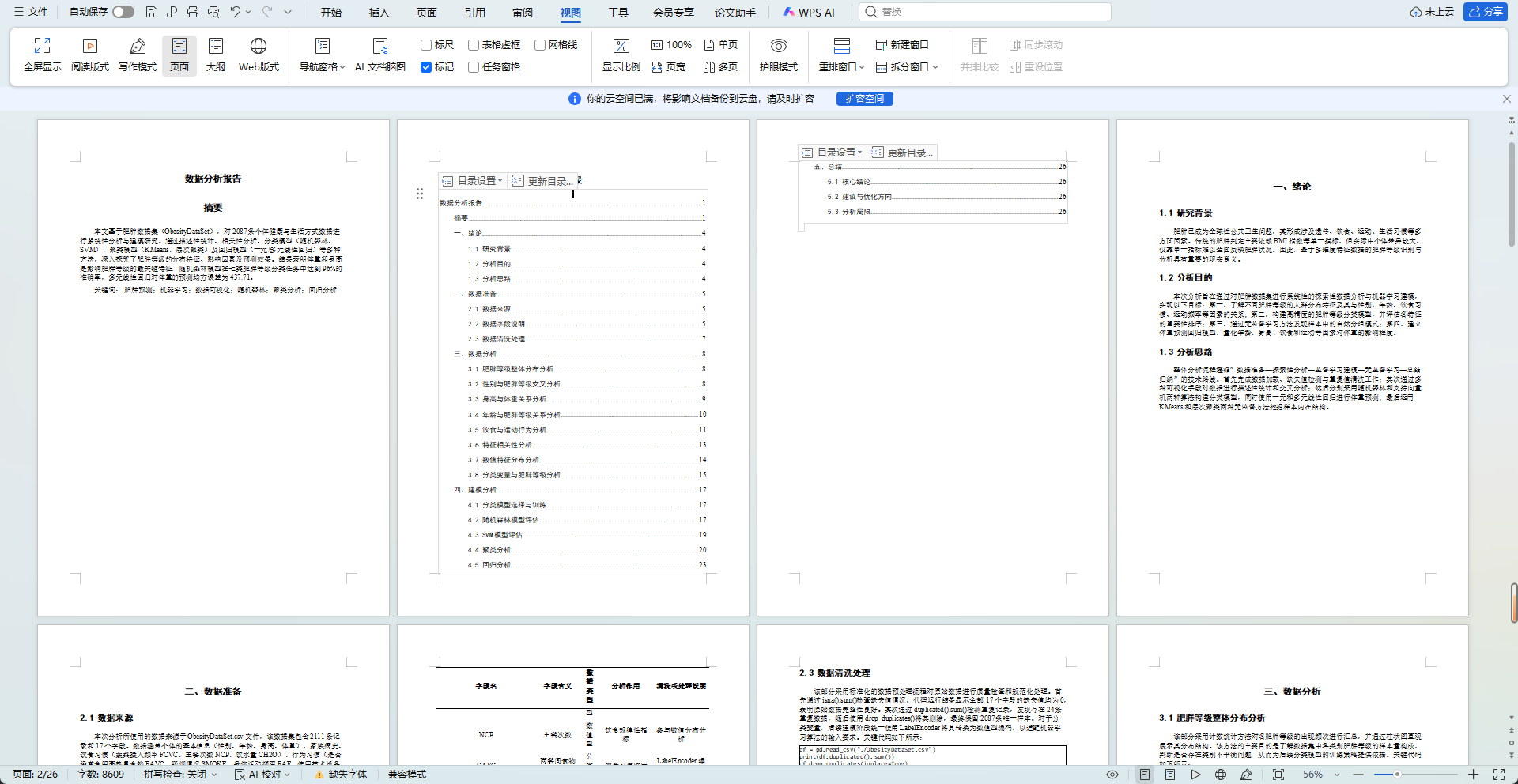Turn on eye protection mode (护眼模式)
This screenshot has height=784, width=1518.
pos(779,55)
